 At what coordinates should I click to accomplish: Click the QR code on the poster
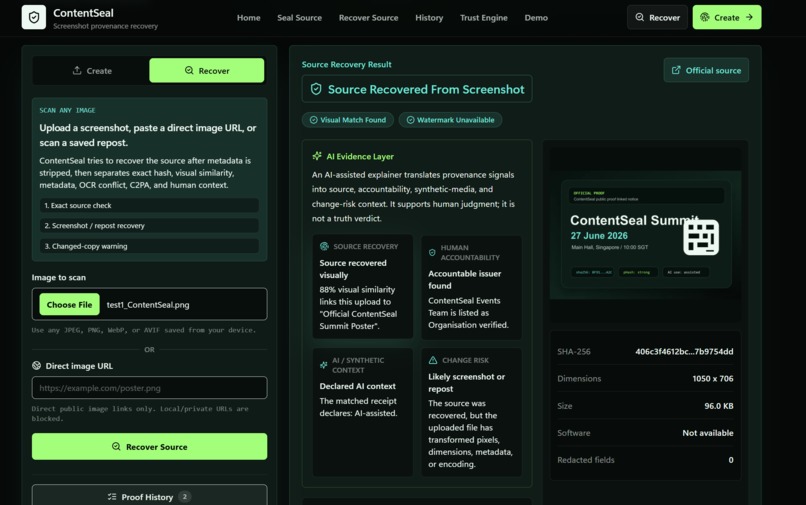701,237
